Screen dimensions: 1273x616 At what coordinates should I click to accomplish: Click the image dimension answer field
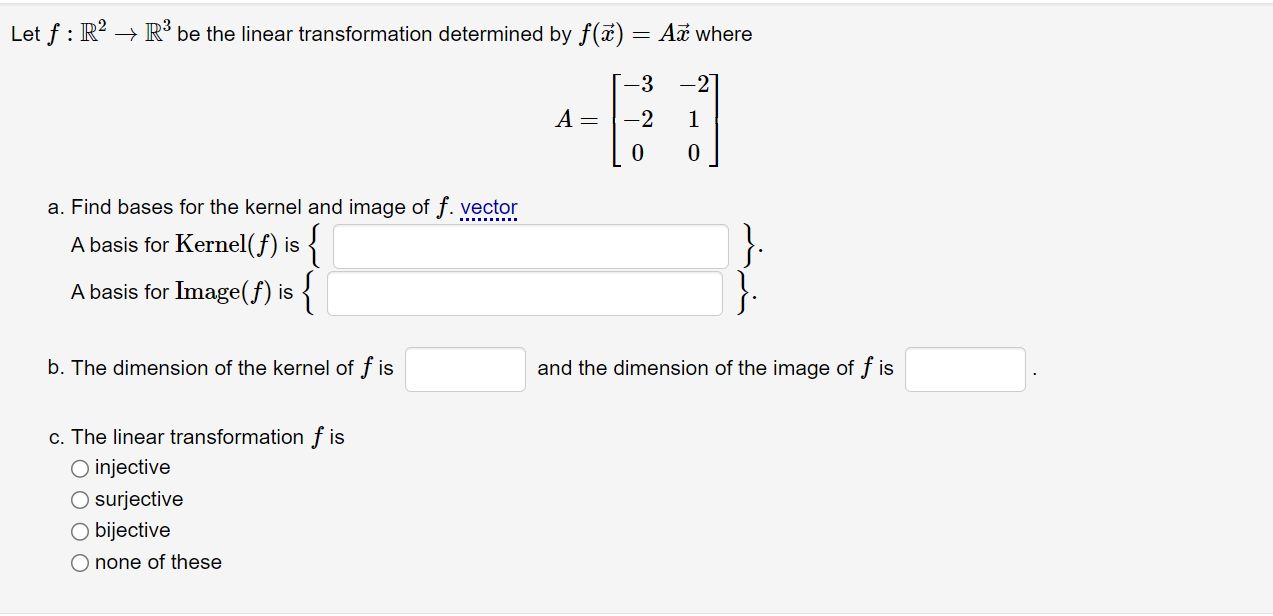(964, 369)
